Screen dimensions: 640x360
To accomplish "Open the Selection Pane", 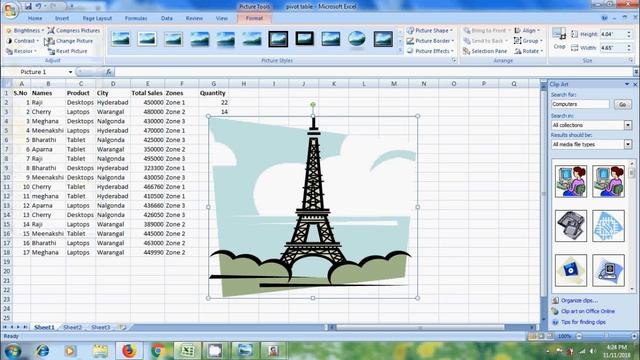I will coord(485,51).
